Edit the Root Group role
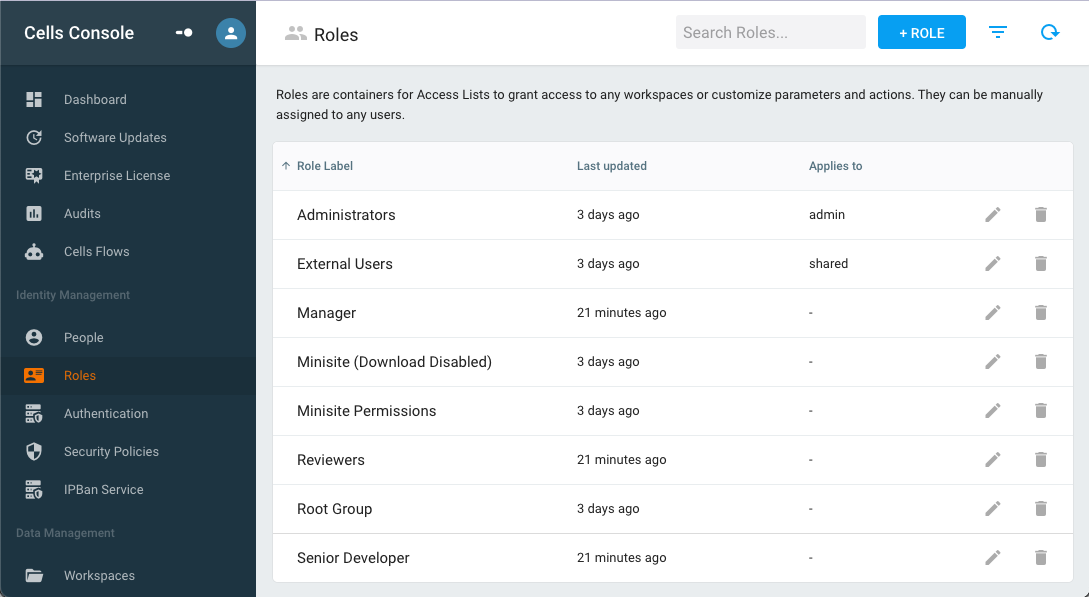This screenshot has height=597, width=1089. [992, 509]
